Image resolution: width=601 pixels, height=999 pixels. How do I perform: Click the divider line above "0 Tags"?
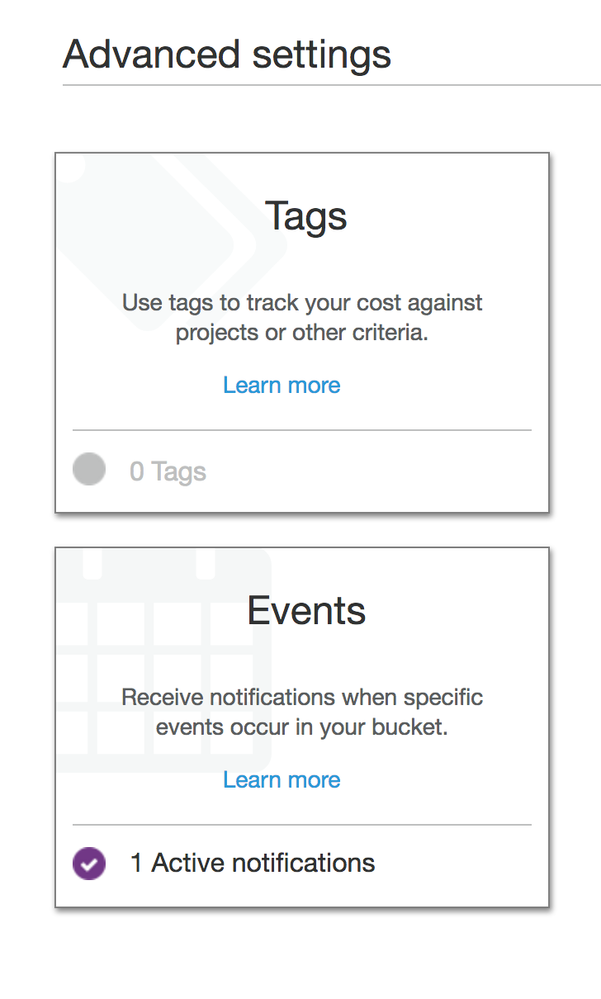point(302,430)
